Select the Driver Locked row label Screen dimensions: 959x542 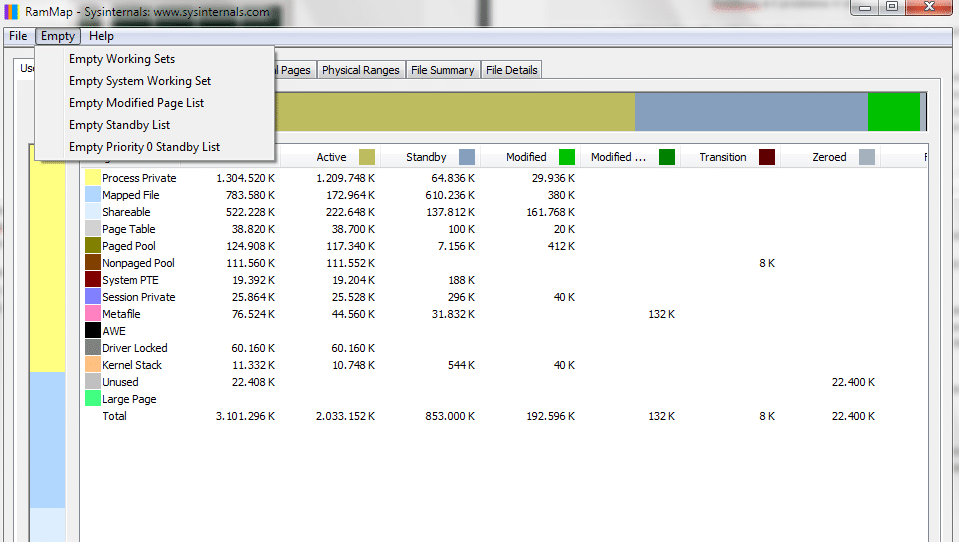135,348
